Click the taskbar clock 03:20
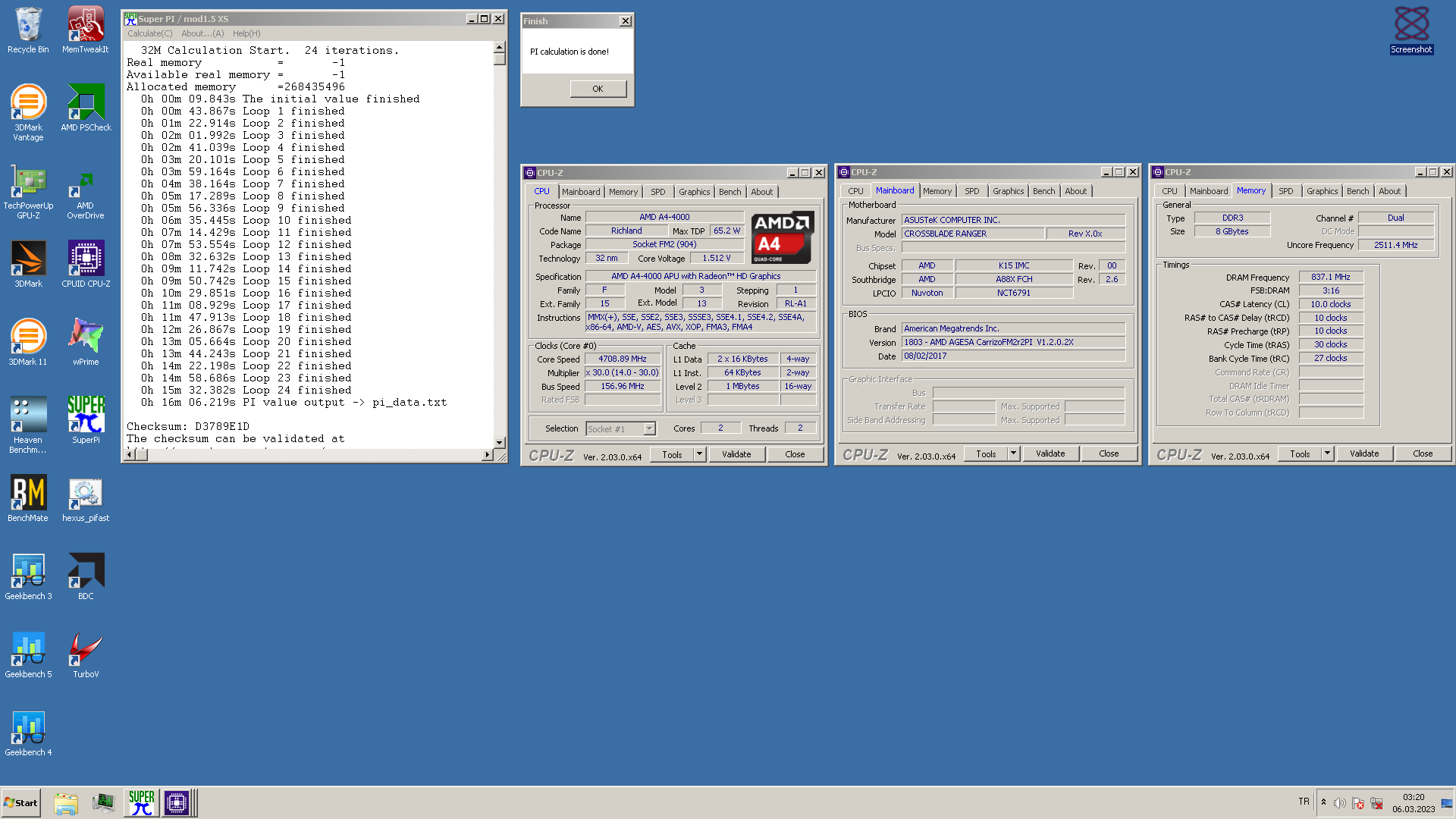 pyautogui.click(x=1414, y=797)
